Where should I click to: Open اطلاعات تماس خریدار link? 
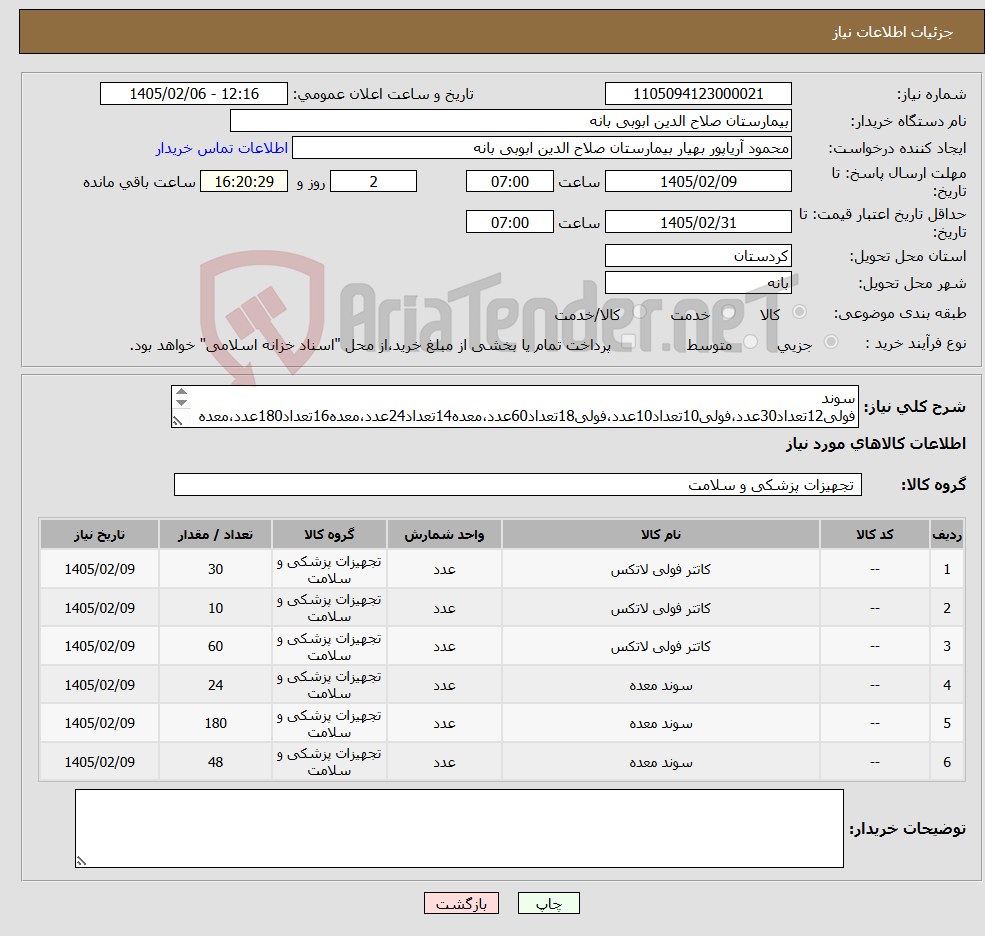click(x=222, y=148)
